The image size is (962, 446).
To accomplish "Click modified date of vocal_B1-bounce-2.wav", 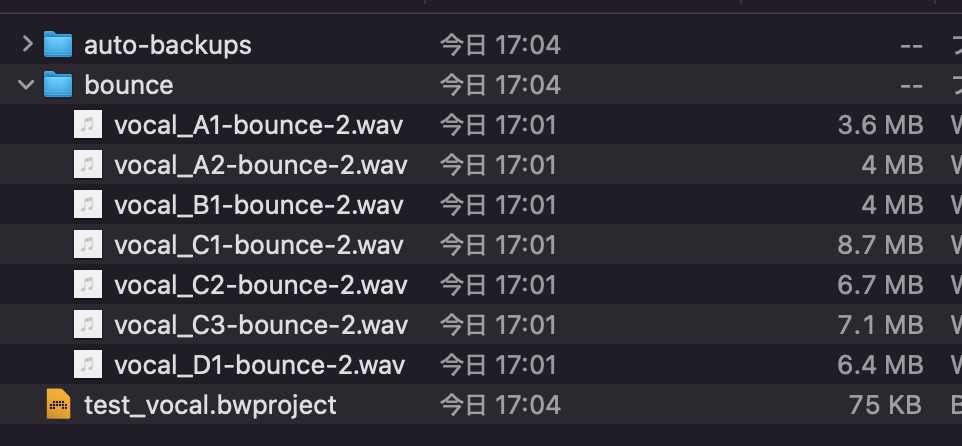I will (x=498, y=205).
